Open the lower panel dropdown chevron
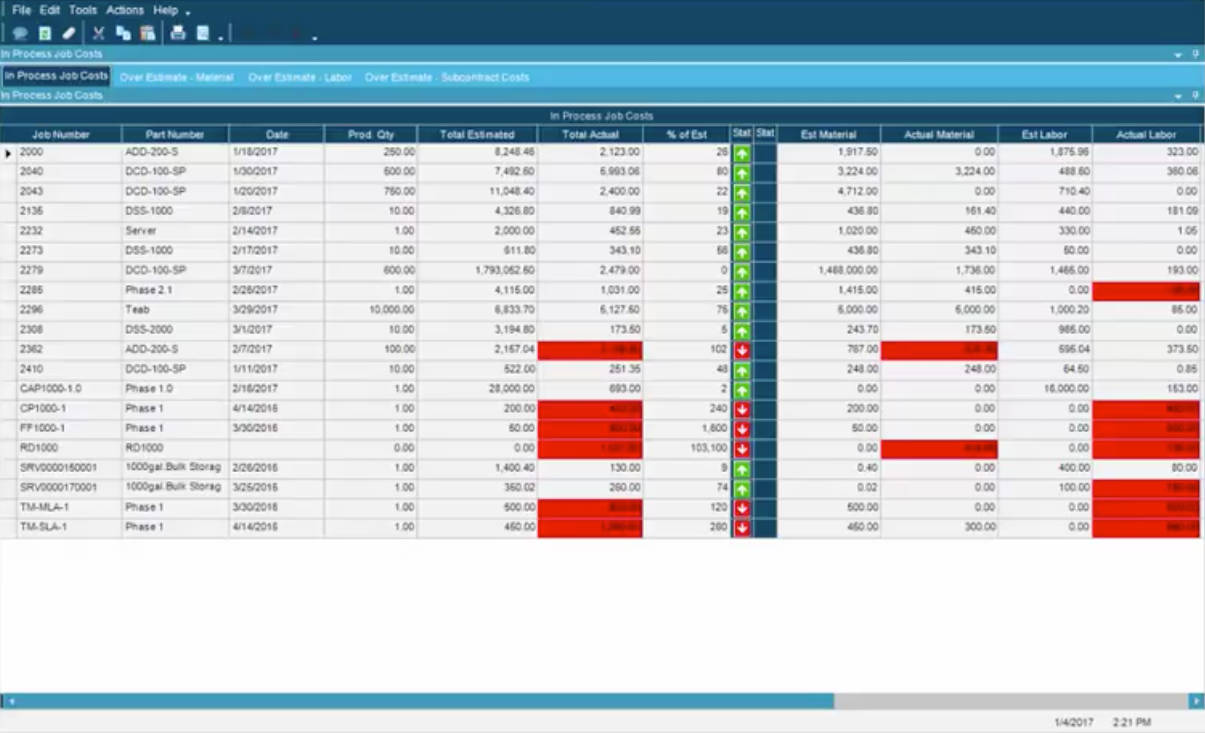 point(1178,95)
